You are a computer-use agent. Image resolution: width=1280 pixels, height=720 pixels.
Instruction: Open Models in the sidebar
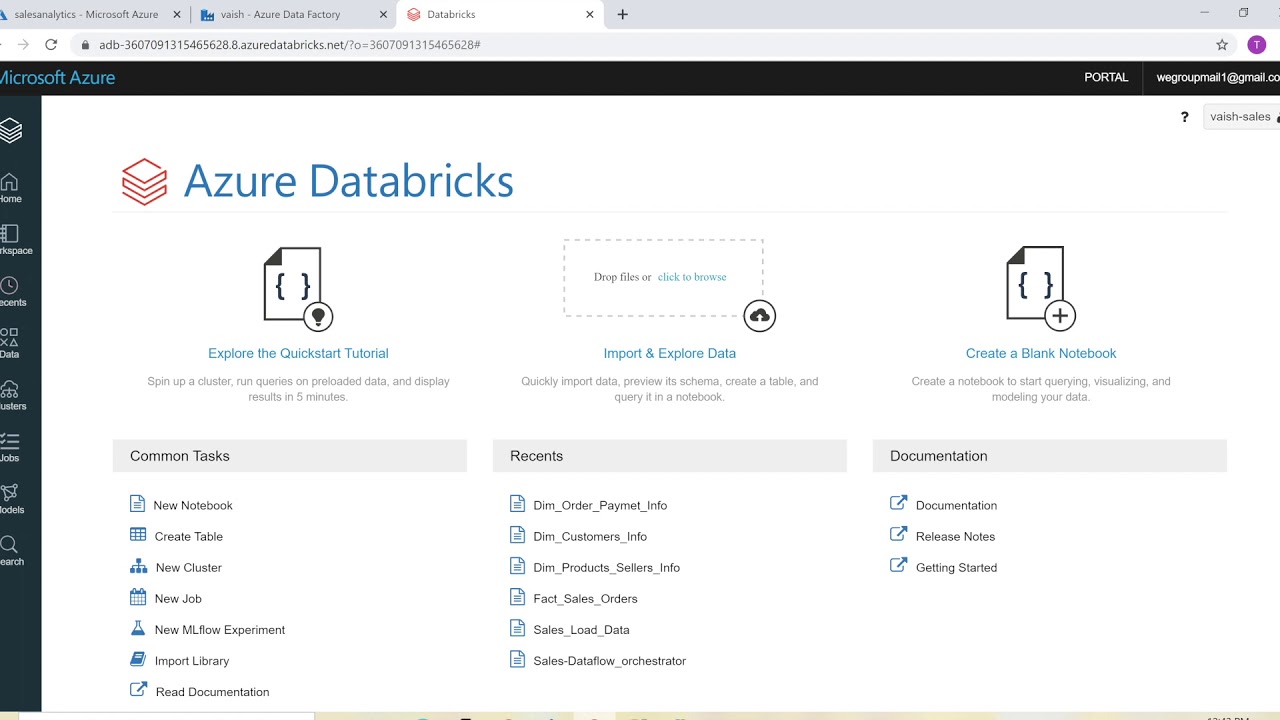tap(10, 500)
